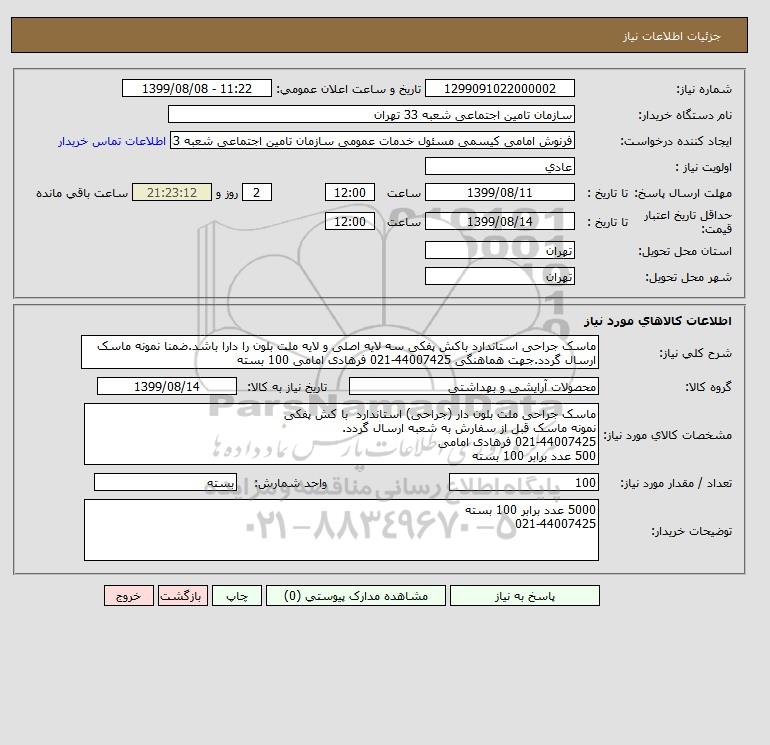Click delivery city field تهران
The width and height of the screenshot is (770, 745).
(x=499, y=276)
